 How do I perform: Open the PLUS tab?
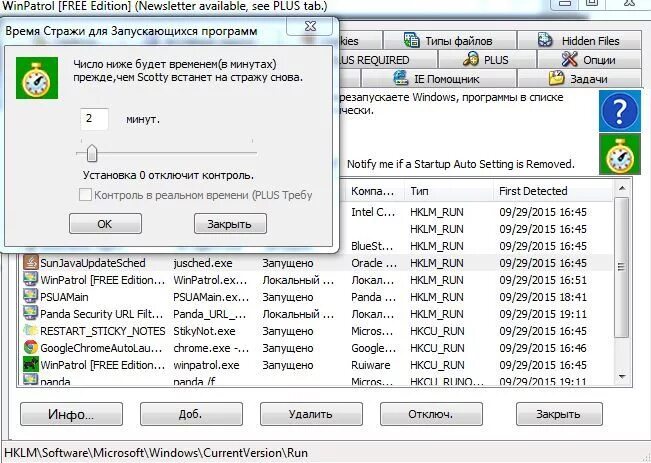[x=487, y=60]
